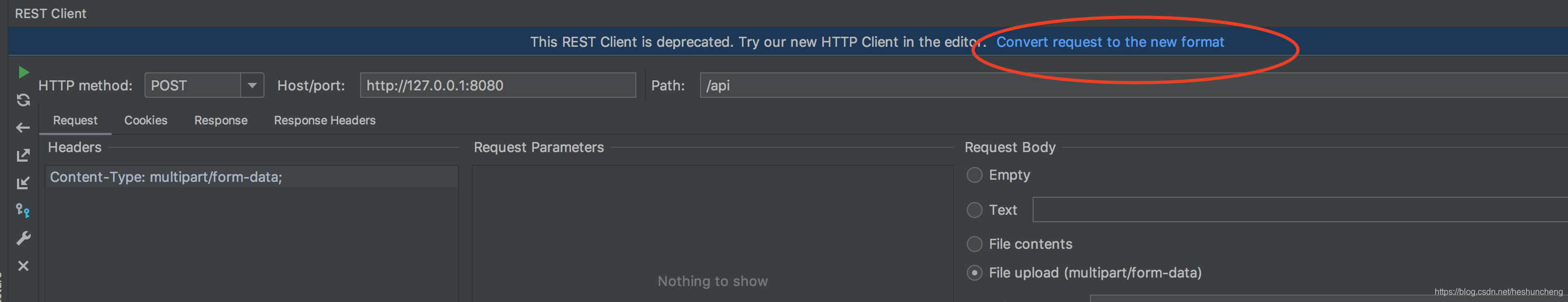
Task: Click the import request icon
Action: 23,183
